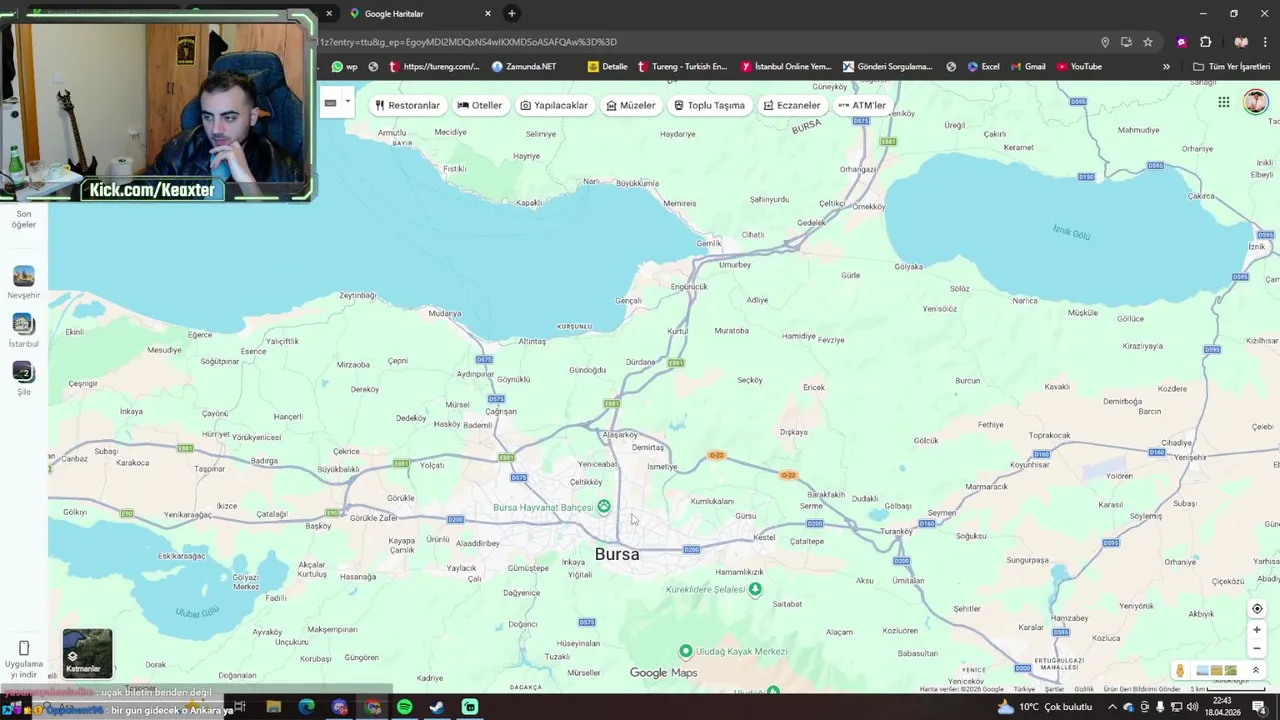
Task: Open Gönderi Sorgulama bookmark
Action: [888, 67]
